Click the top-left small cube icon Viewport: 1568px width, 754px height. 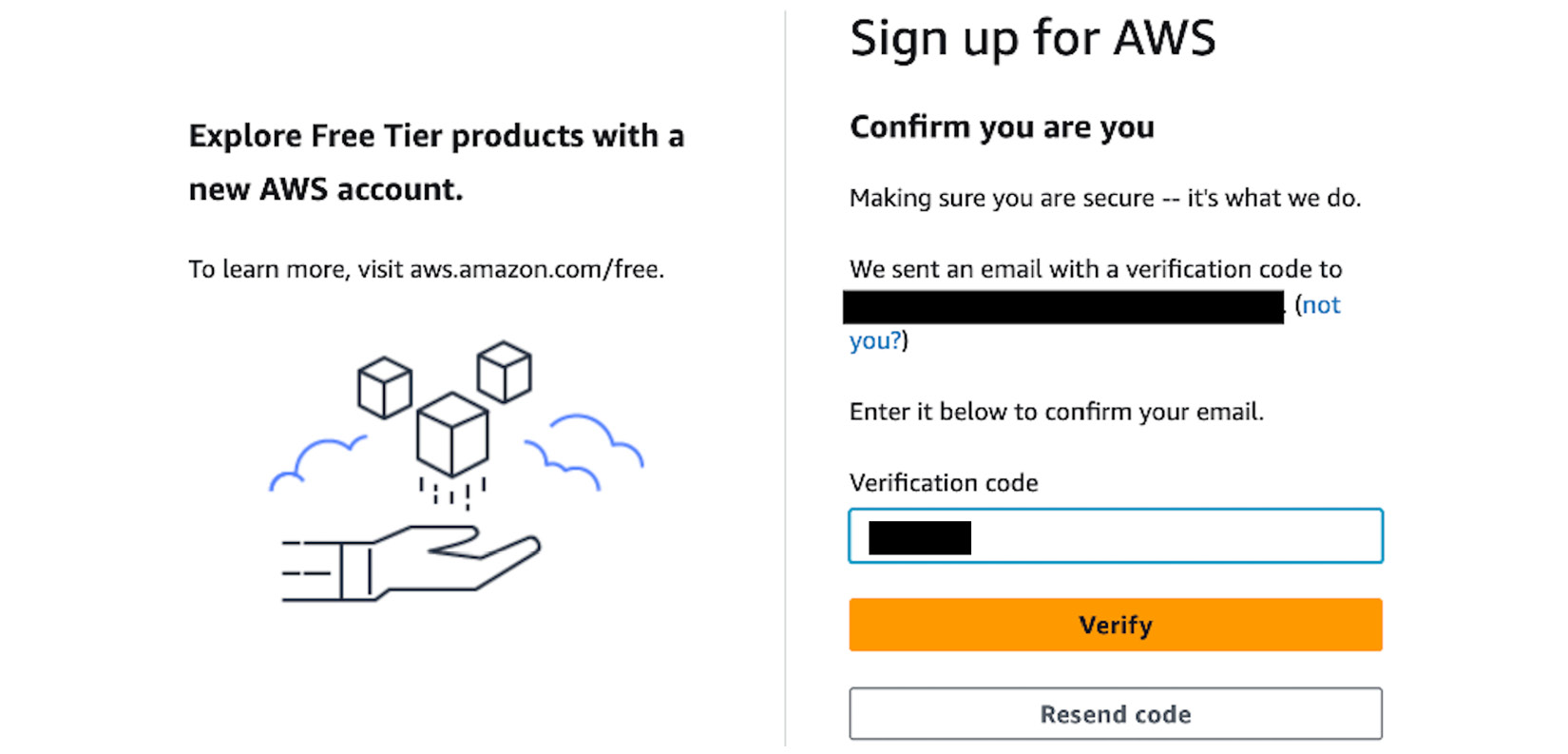385,387
